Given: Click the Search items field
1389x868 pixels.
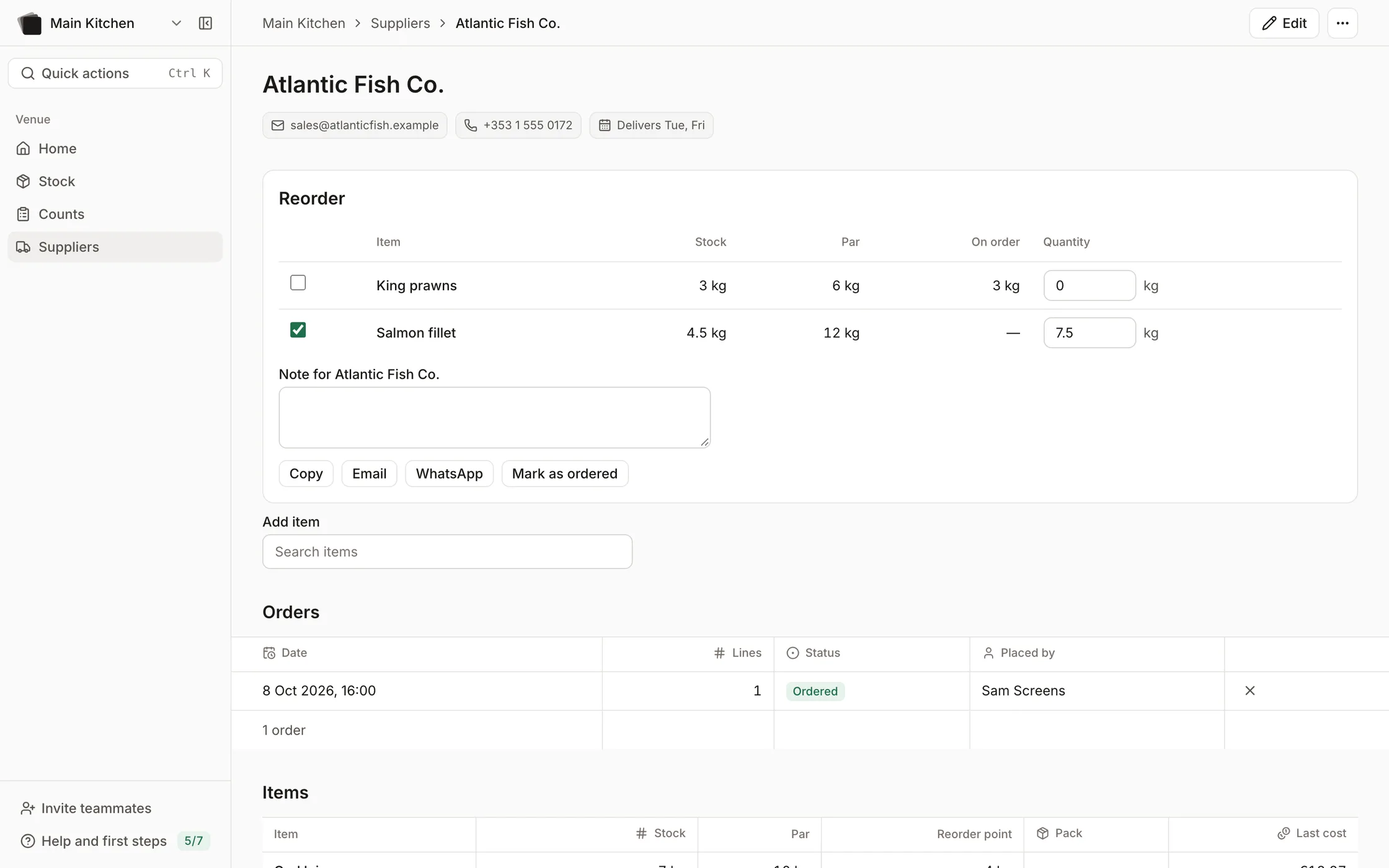Looking at the screenshot, I should coord(448,552).
